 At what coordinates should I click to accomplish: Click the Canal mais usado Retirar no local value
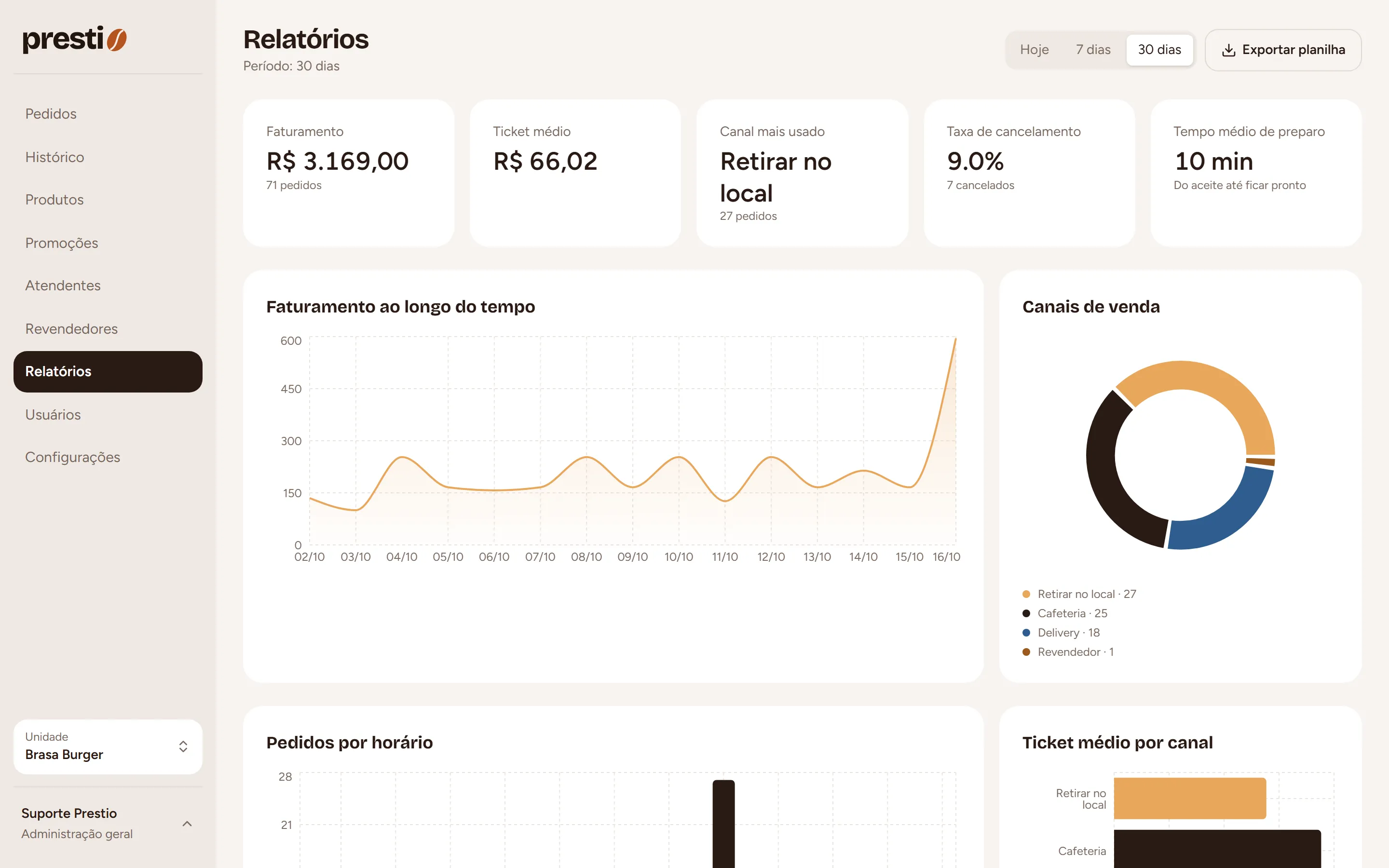pyautogui.click(x=776, y=177)
